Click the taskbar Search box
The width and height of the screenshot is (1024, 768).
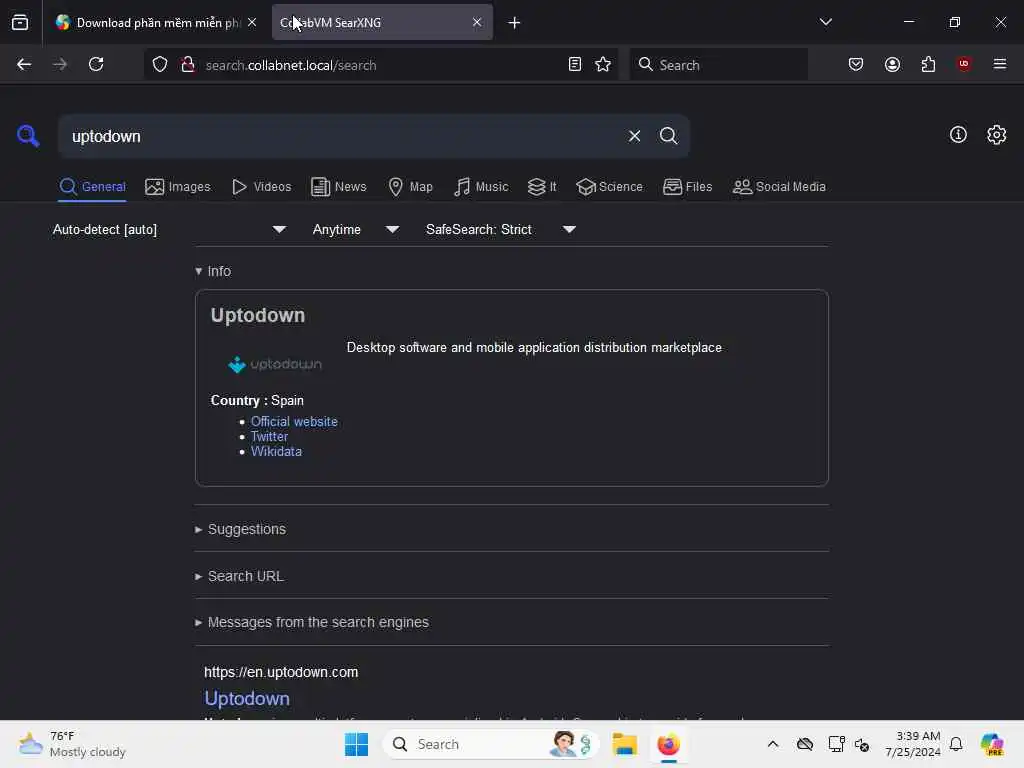(491, 744)
